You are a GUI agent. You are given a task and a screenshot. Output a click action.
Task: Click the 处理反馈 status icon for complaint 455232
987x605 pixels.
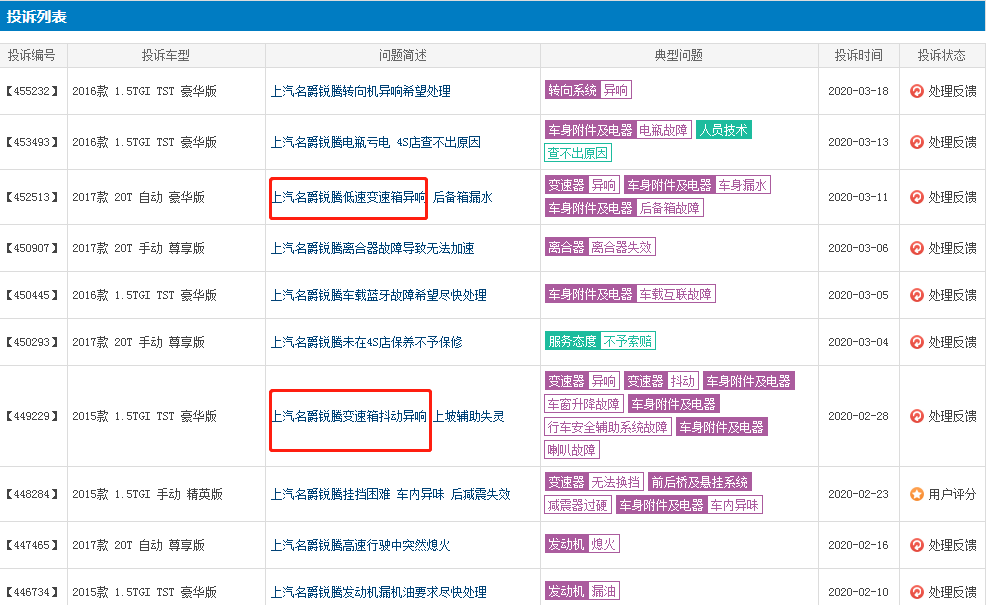(916, 91)
